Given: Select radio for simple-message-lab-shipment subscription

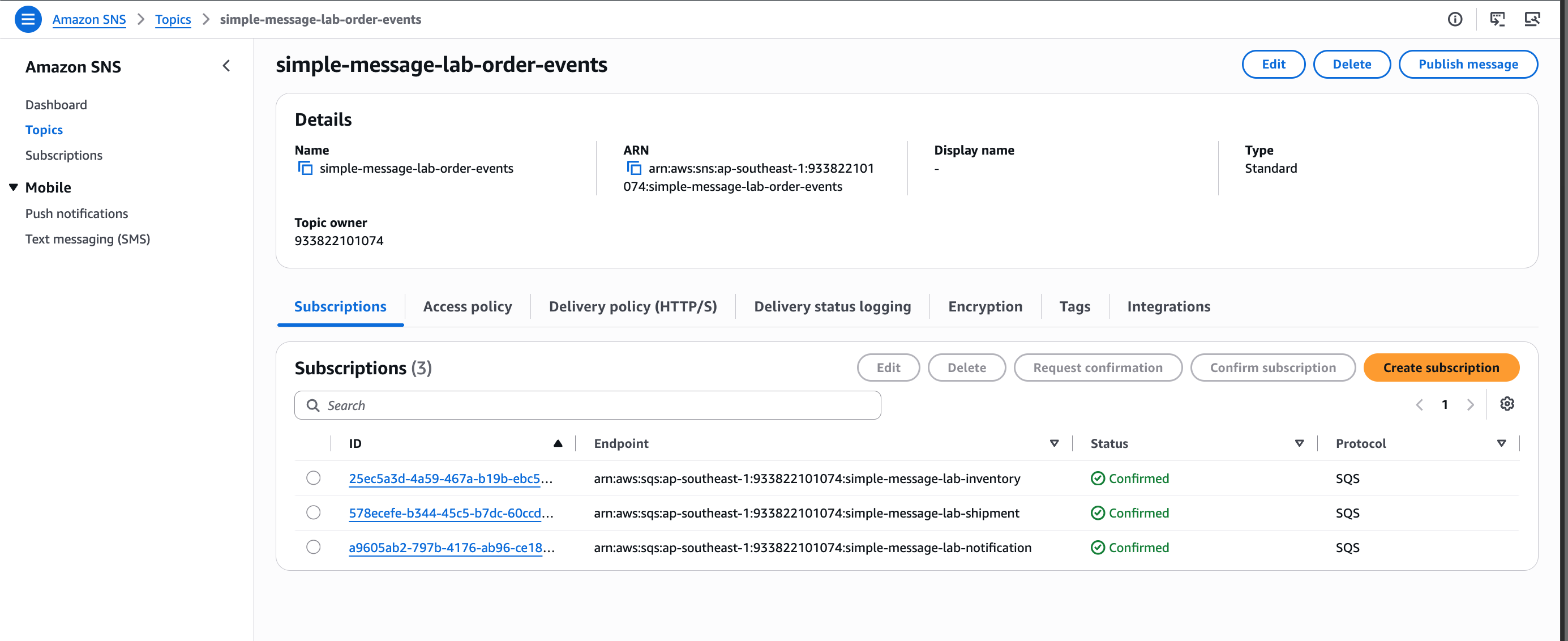Looking at the screenshot, I should tap(314, 512).
